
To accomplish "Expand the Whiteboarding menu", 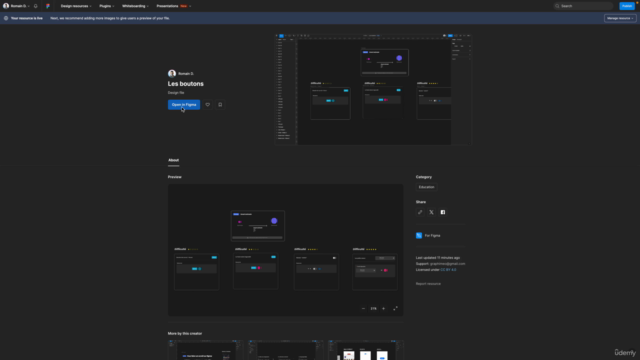I will (135, 6).
